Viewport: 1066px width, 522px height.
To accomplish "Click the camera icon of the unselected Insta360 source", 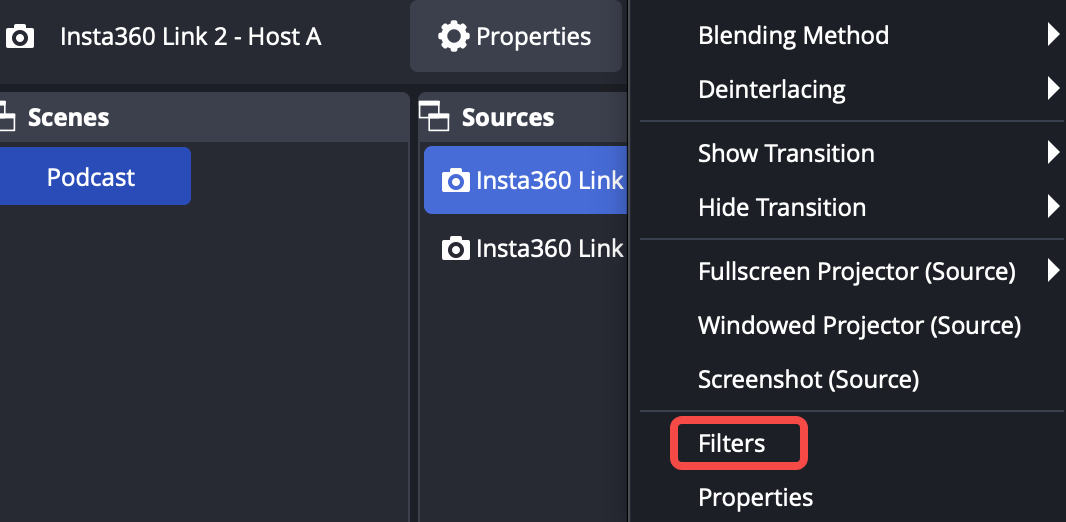I will pos(456,248).
